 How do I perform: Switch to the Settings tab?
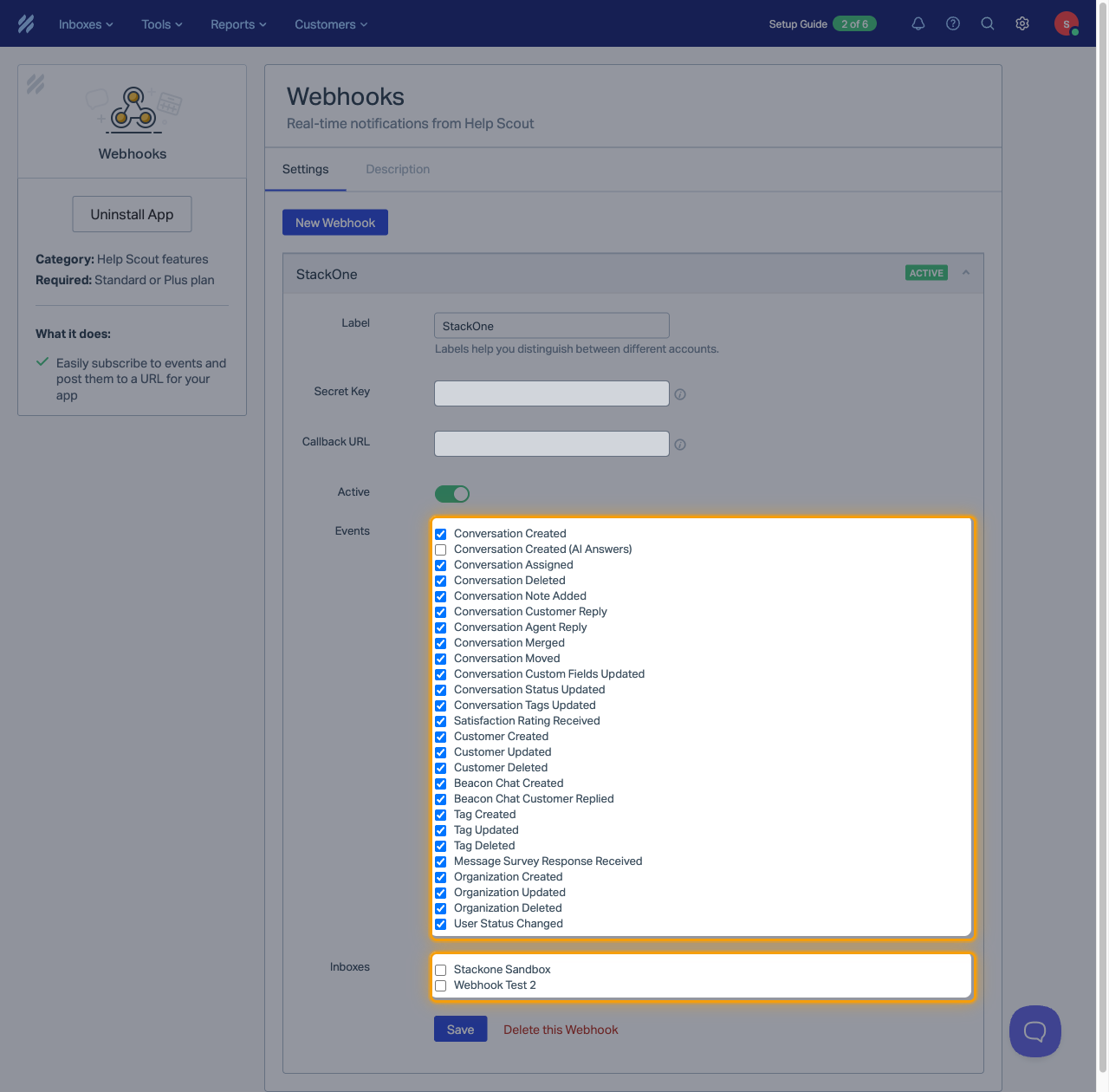(306, 169)
